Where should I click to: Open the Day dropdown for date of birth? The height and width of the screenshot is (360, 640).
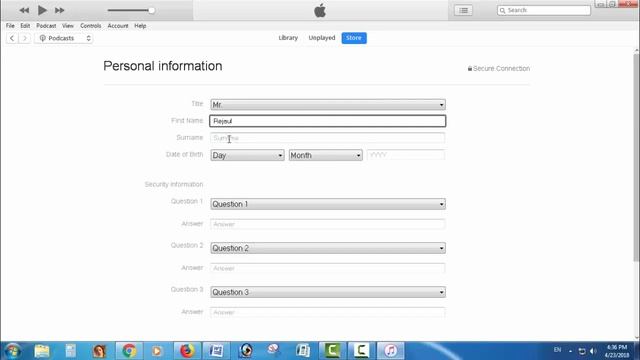tap(247, 155)
